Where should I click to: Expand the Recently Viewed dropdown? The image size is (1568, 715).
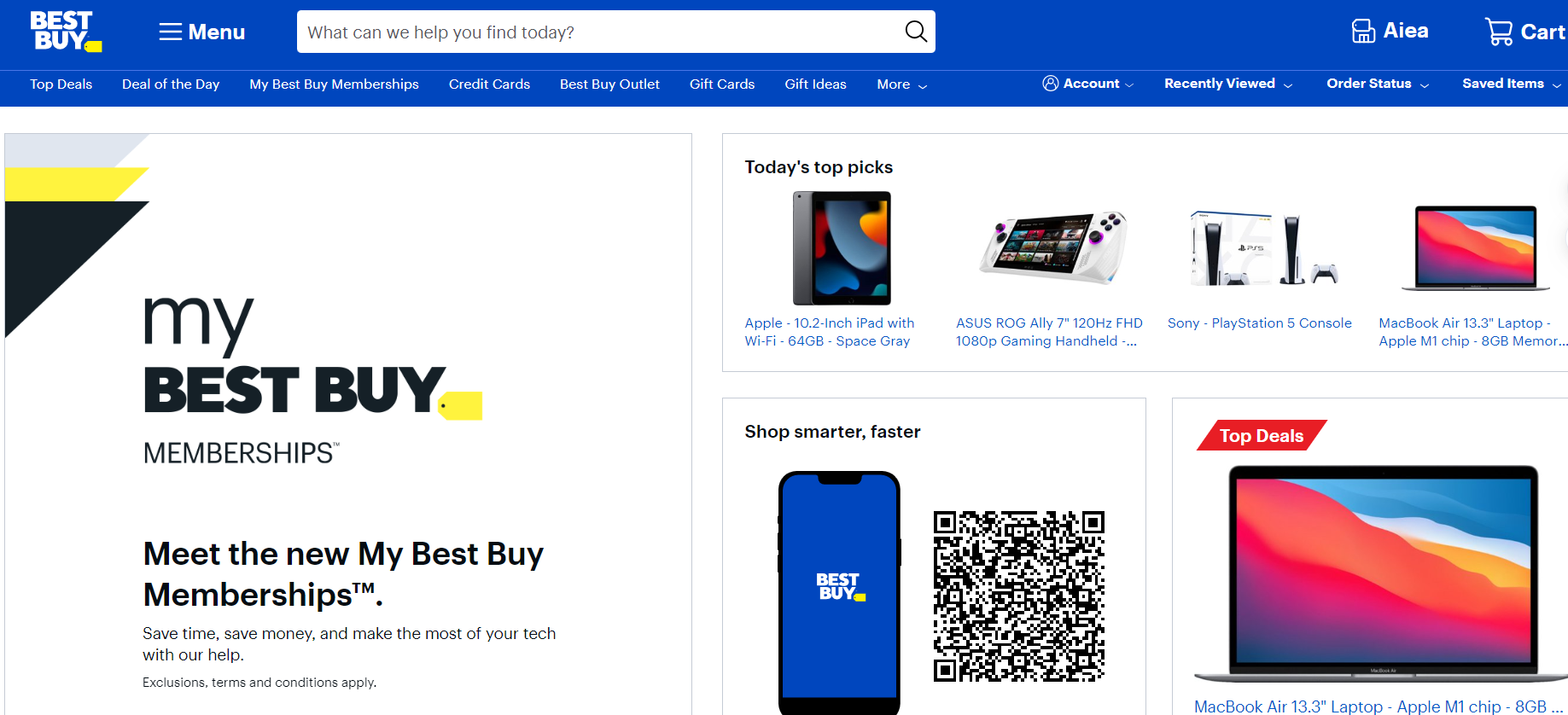(x=1228, y=84)
